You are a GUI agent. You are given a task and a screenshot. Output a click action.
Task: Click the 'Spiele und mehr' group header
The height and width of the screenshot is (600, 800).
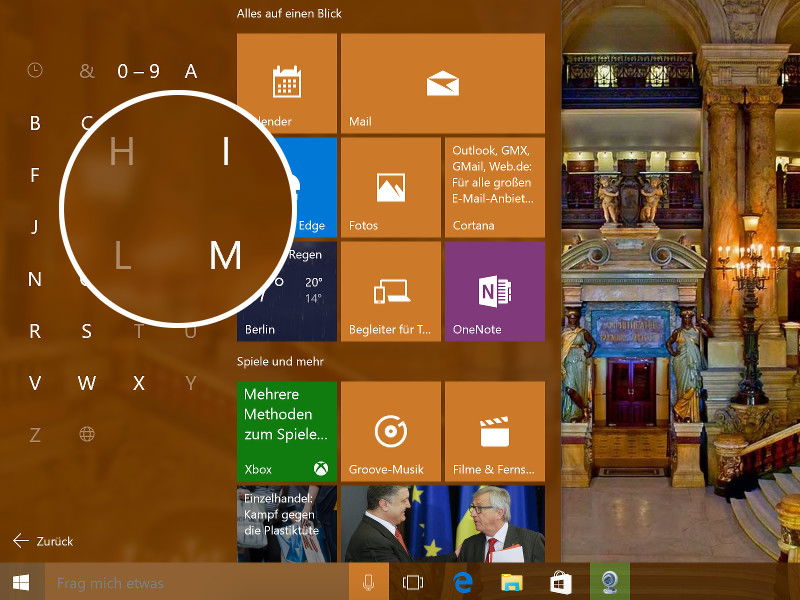point(280,362)
